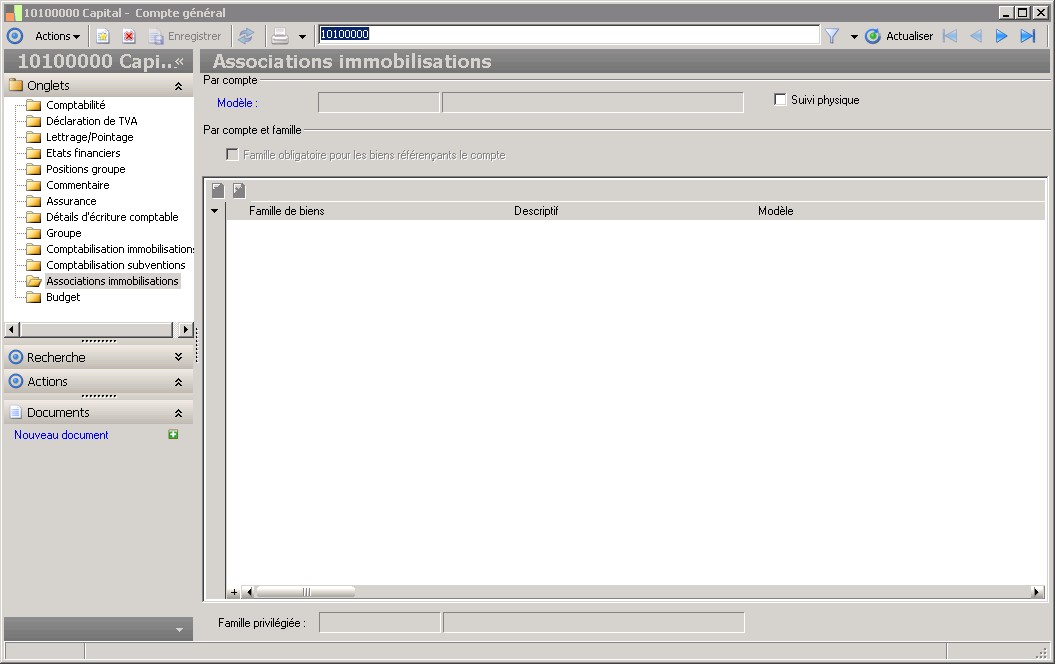Open the Comptabilisation immobilisations tab
This screenshot has height=664, width=1055.
click(120, 249)
